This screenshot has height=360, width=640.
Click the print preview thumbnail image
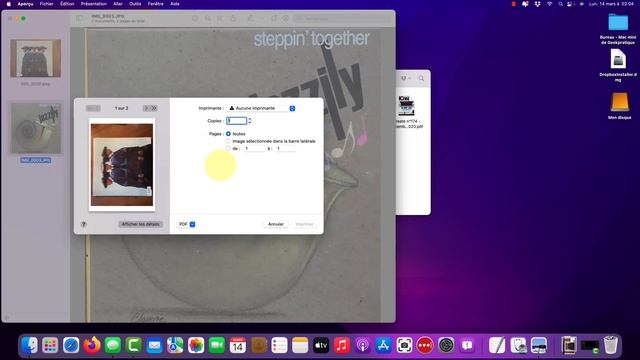tap(122, 164)
